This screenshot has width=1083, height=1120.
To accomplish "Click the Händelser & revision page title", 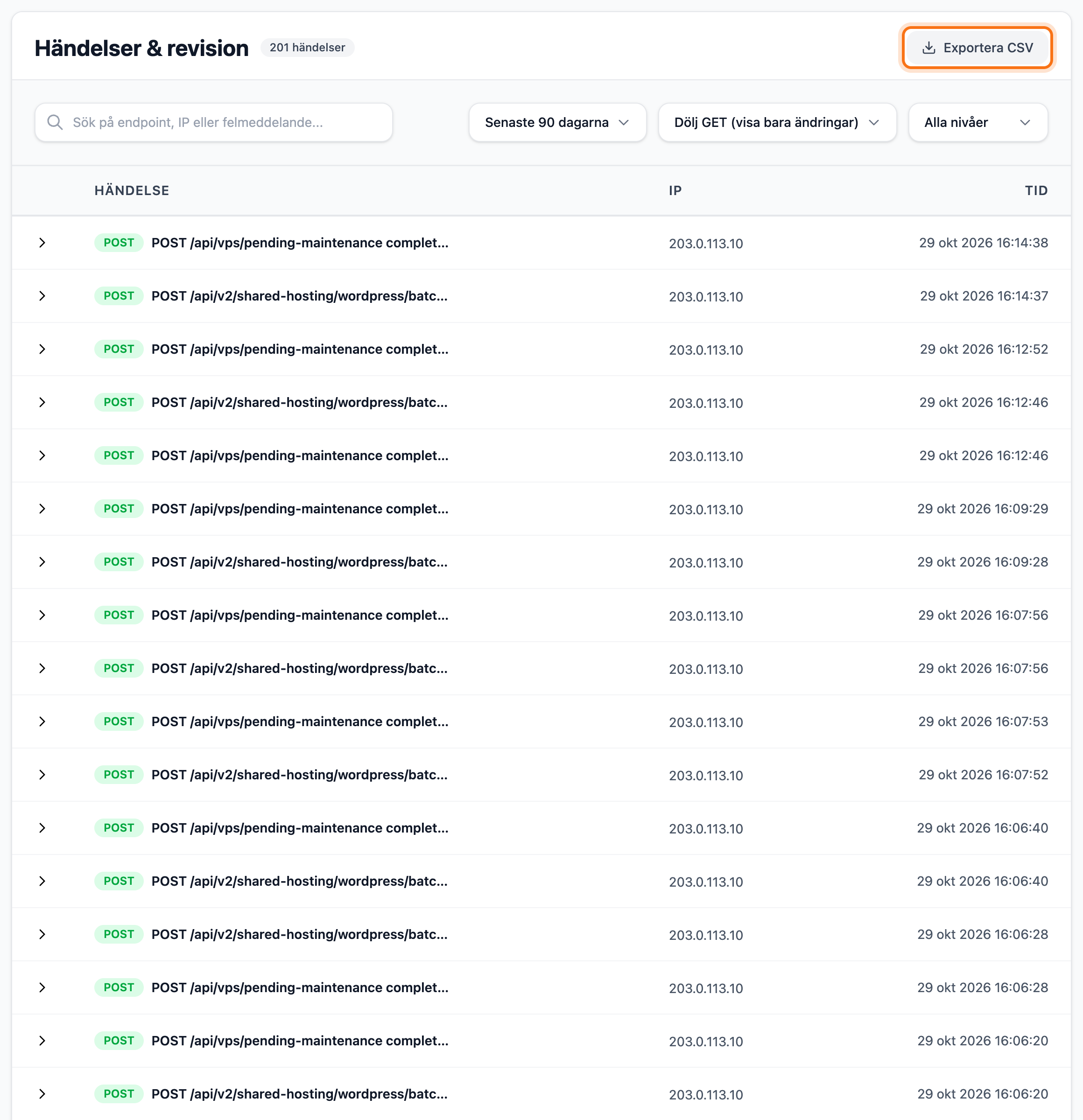I will point(142,48).
